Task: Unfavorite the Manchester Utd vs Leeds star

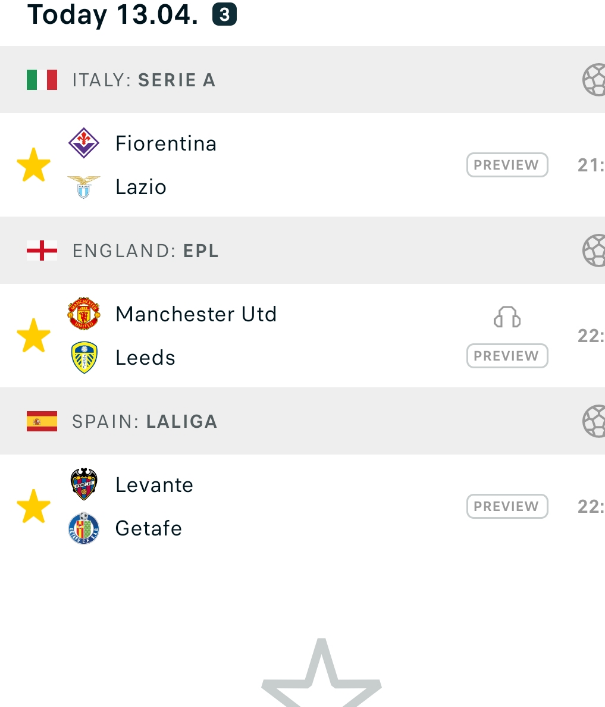Action: tap(33, 335)
